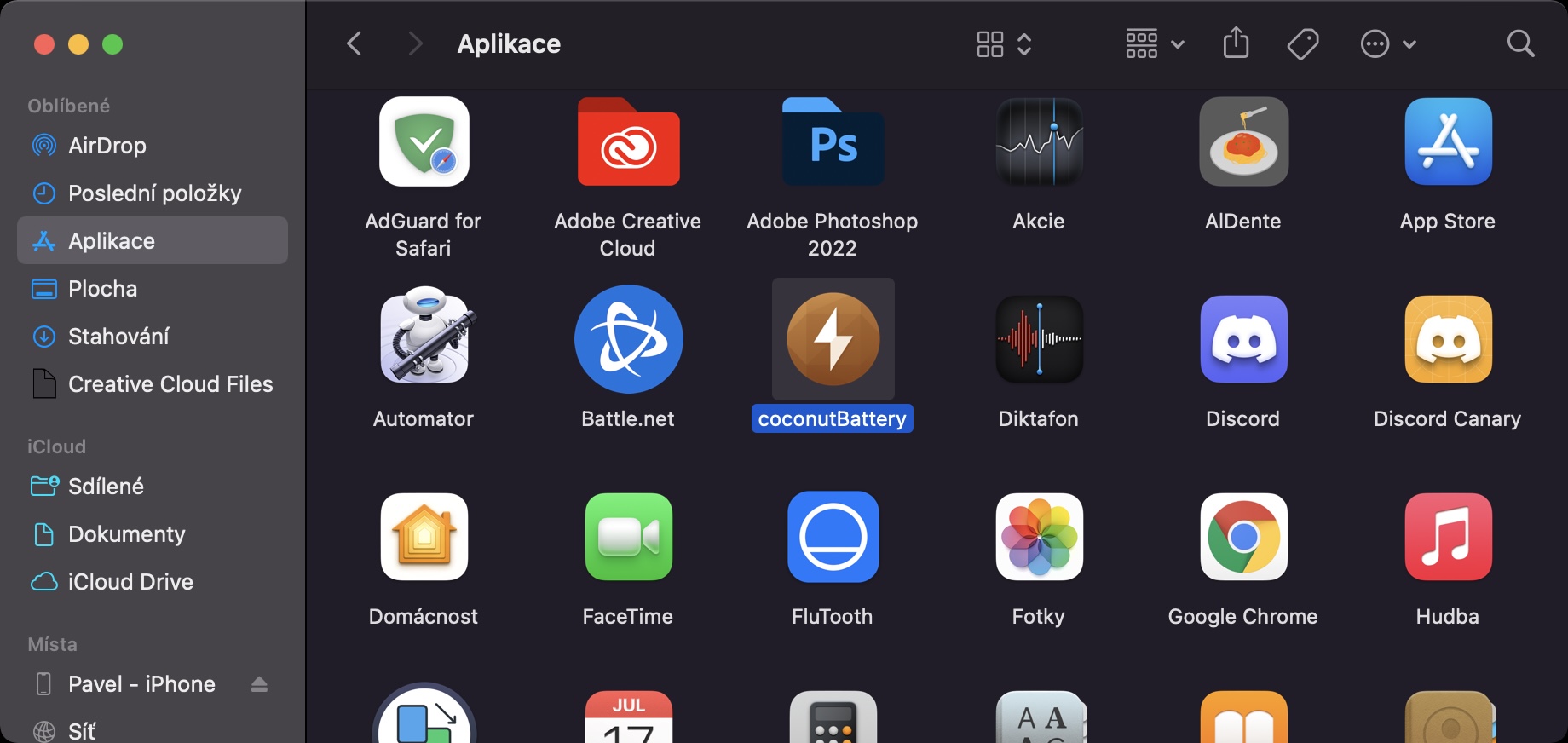The height and width of the screenshot is (743, 1568).
Task: Open the grouping options dropdown
Action: [x=1155, y=44]
